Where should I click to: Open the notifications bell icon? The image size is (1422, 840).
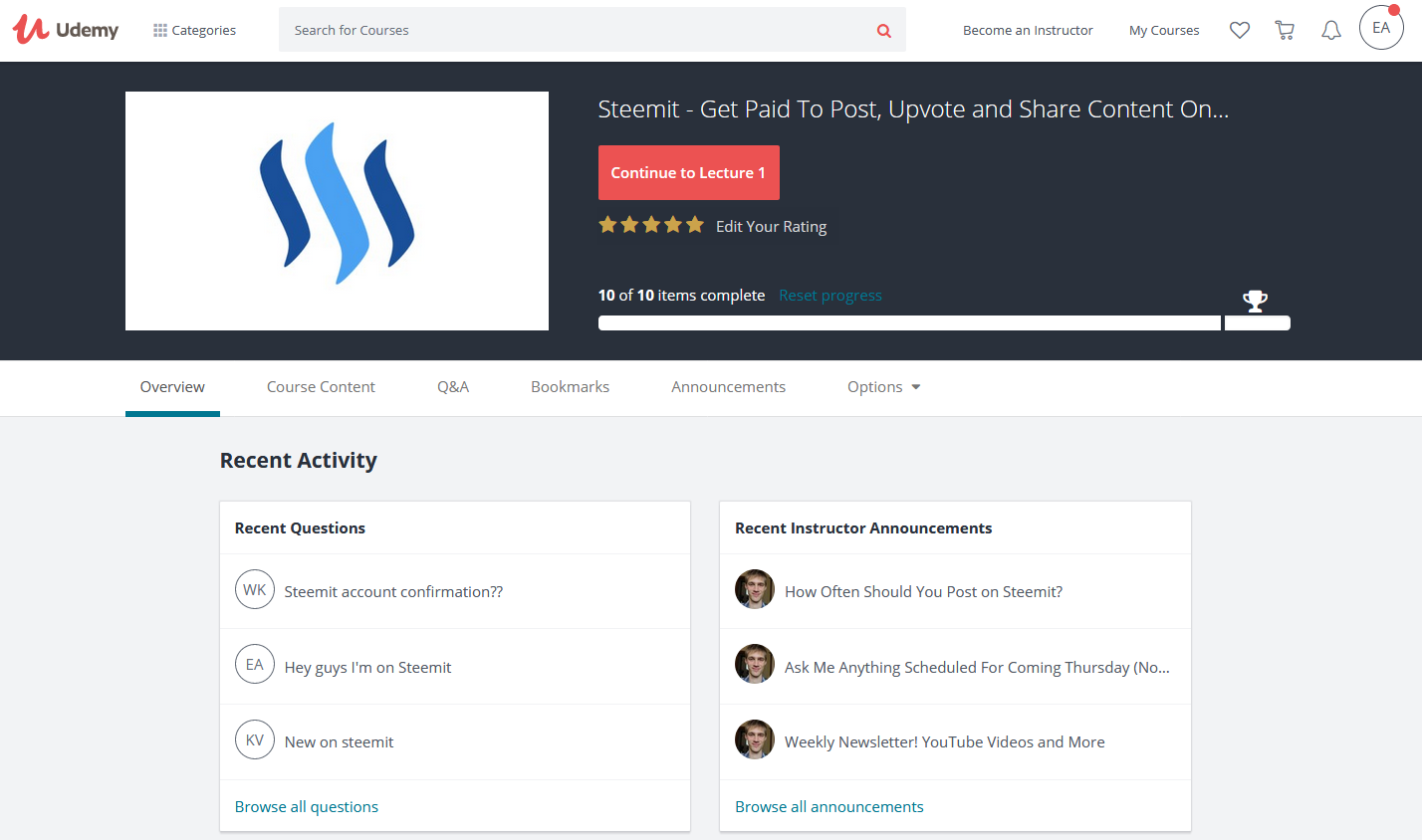(x=1330, y=31)
